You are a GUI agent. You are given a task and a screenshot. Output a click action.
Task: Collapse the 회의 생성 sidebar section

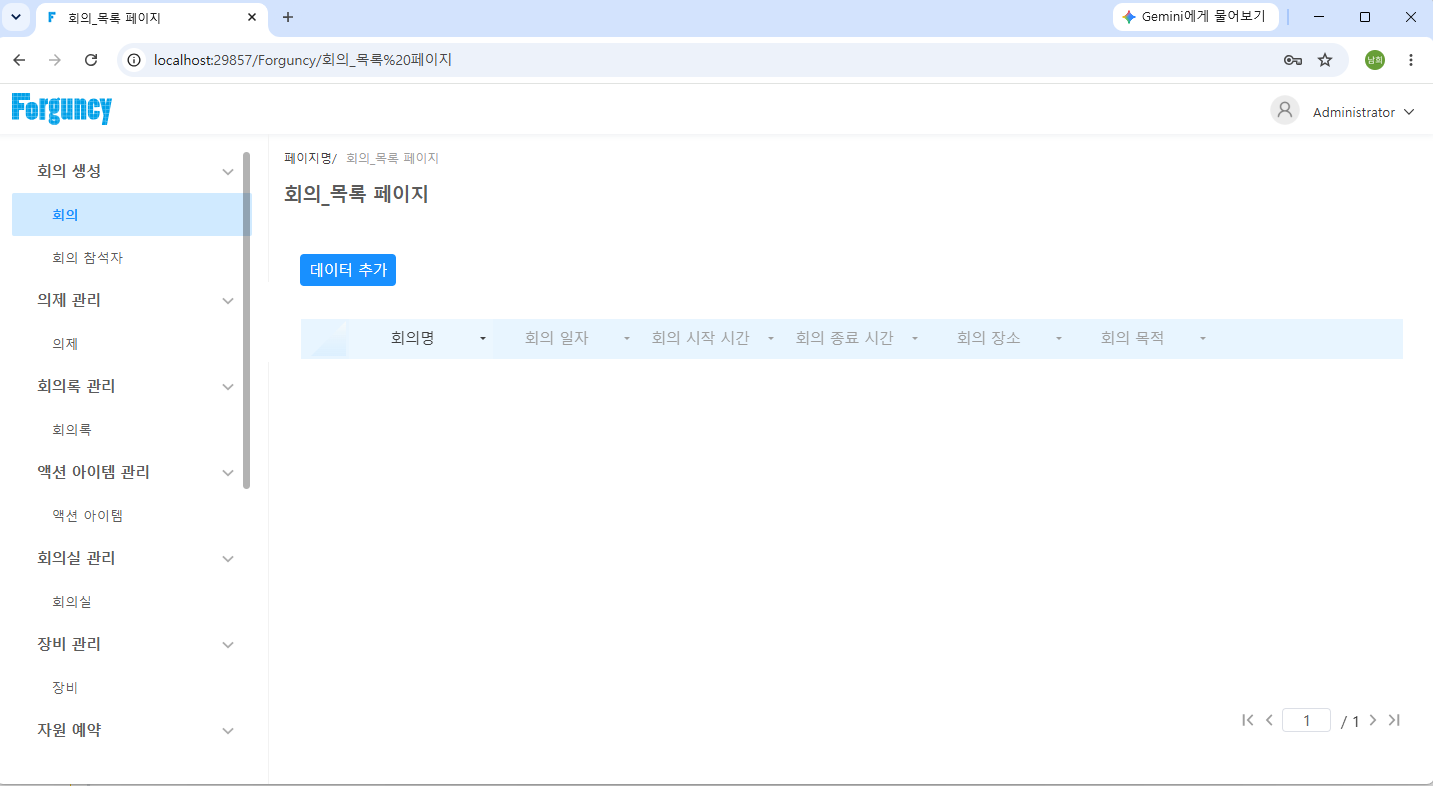click(x=228, y=172)
